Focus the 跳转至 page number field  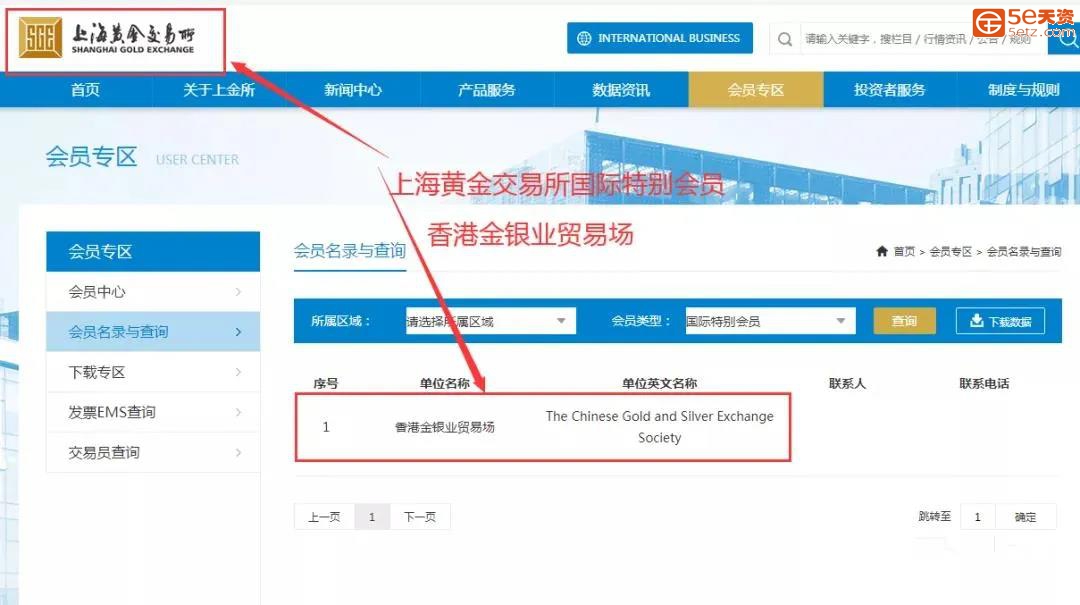tap(977, 517)
